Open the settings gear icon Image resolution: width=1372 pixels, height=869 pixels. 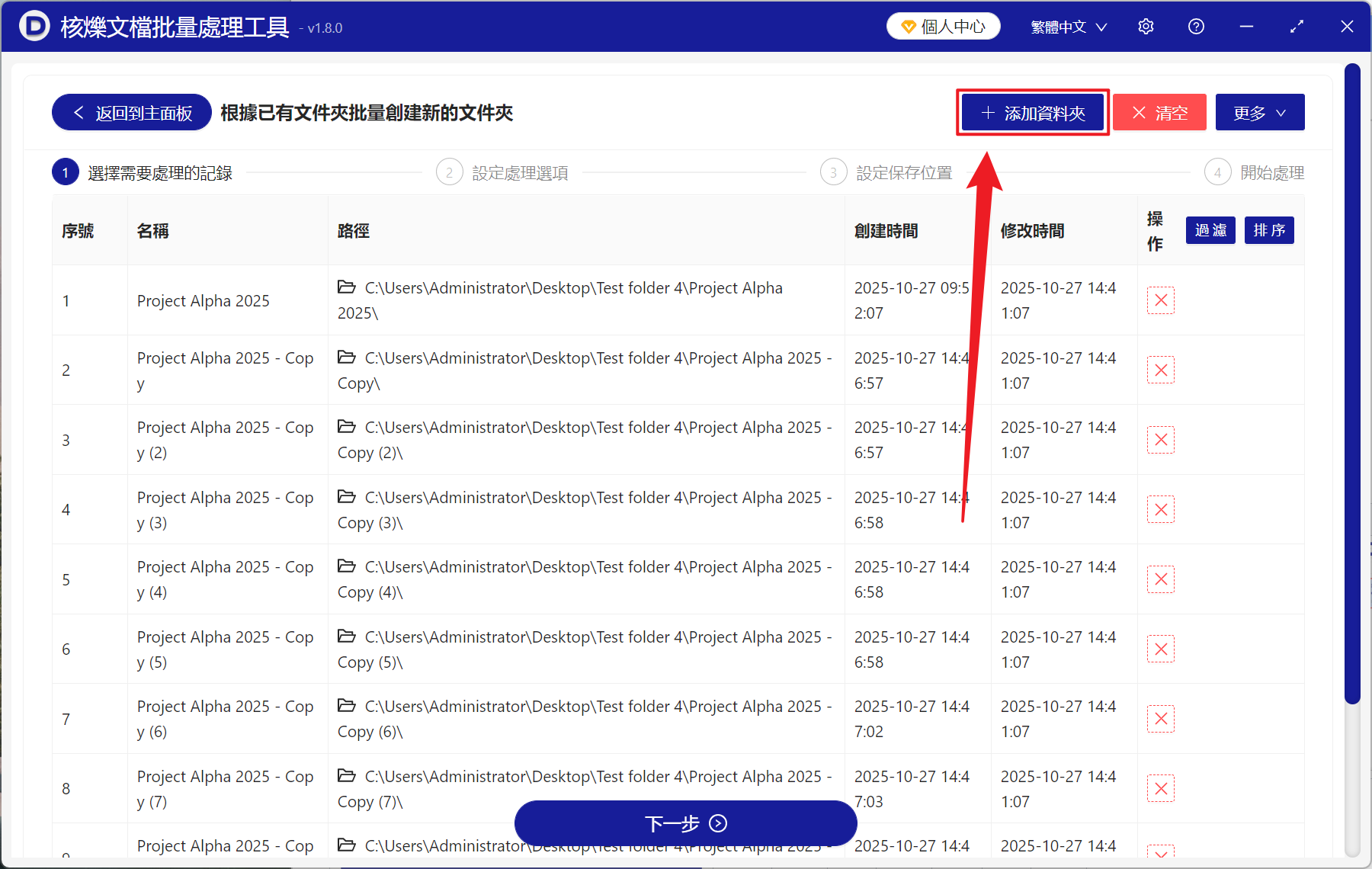[x=1146, y=26]
